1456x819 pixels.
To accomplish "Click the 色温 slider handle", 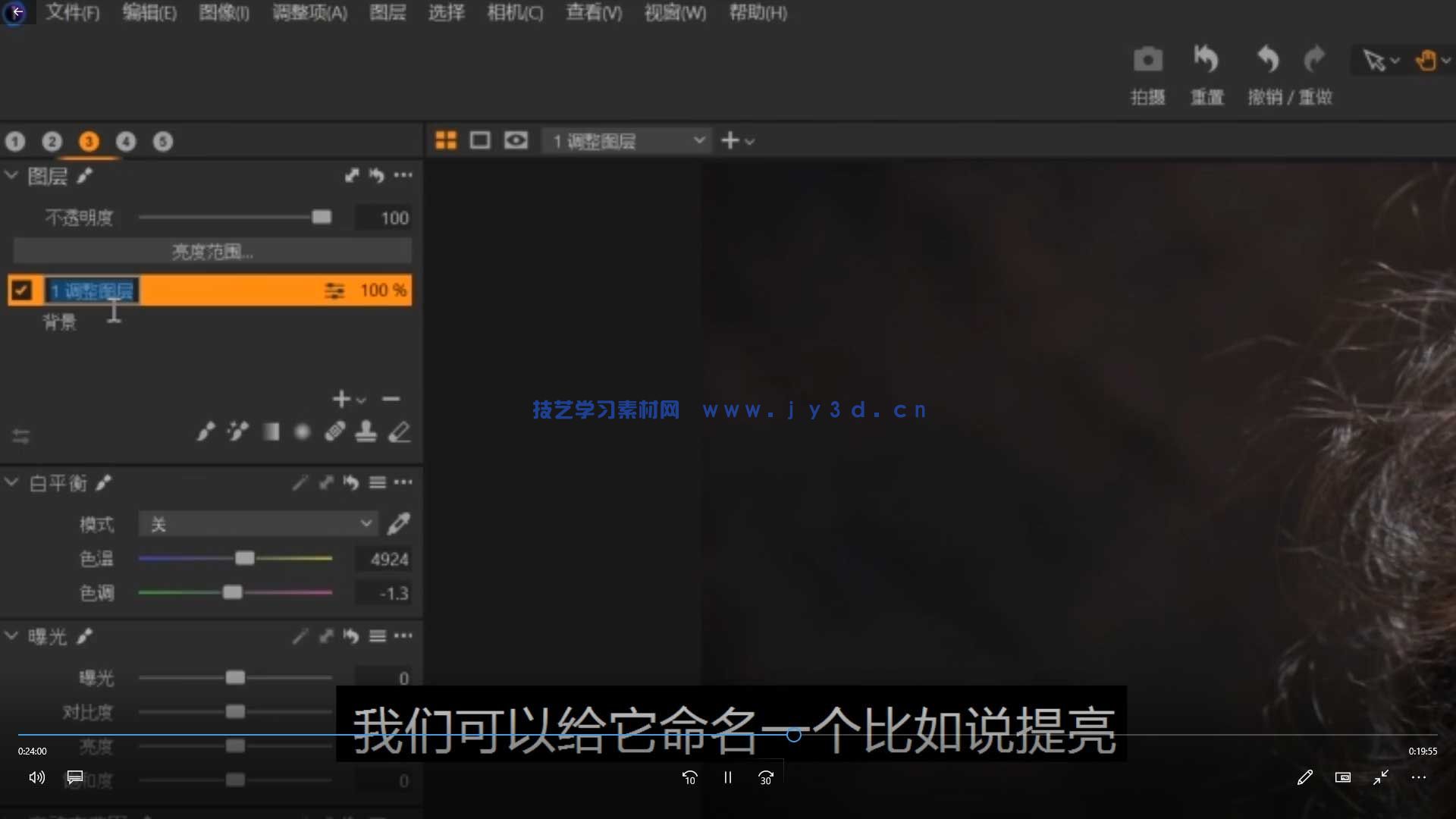I will 245,558.
